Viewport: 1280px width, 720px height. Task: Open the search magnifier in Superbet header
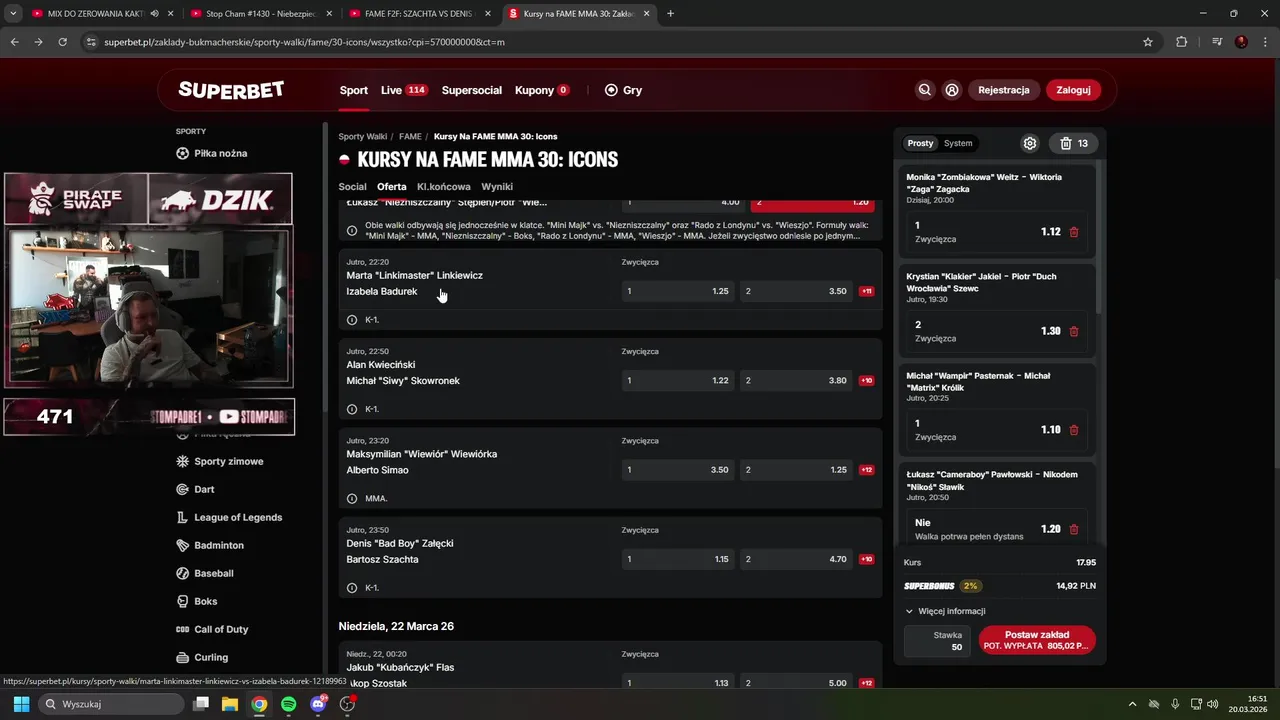click(925, 90)
